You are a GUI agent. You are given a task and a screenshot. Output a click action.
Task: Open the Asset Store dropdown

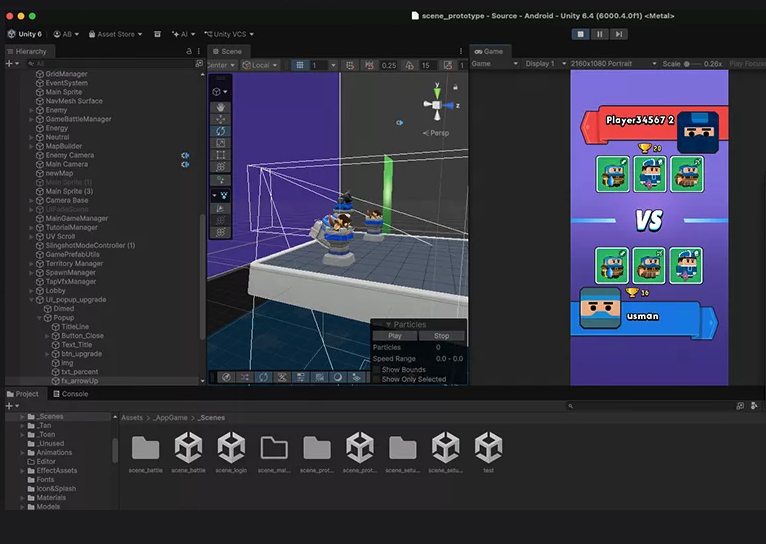click(x=115, y=34)
